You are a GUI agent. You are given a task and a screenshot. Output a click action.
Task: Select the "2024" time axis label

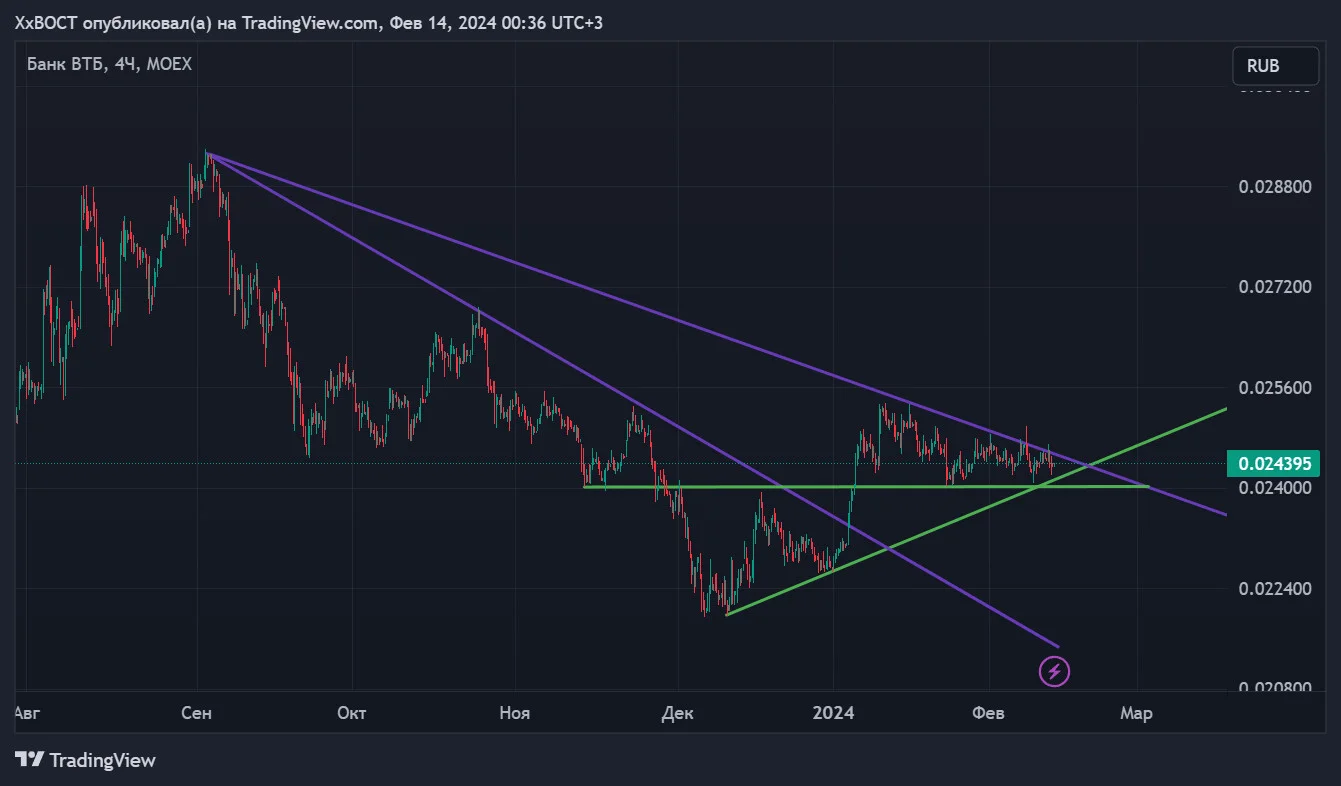pyautogui.click(x=833, y=713)
